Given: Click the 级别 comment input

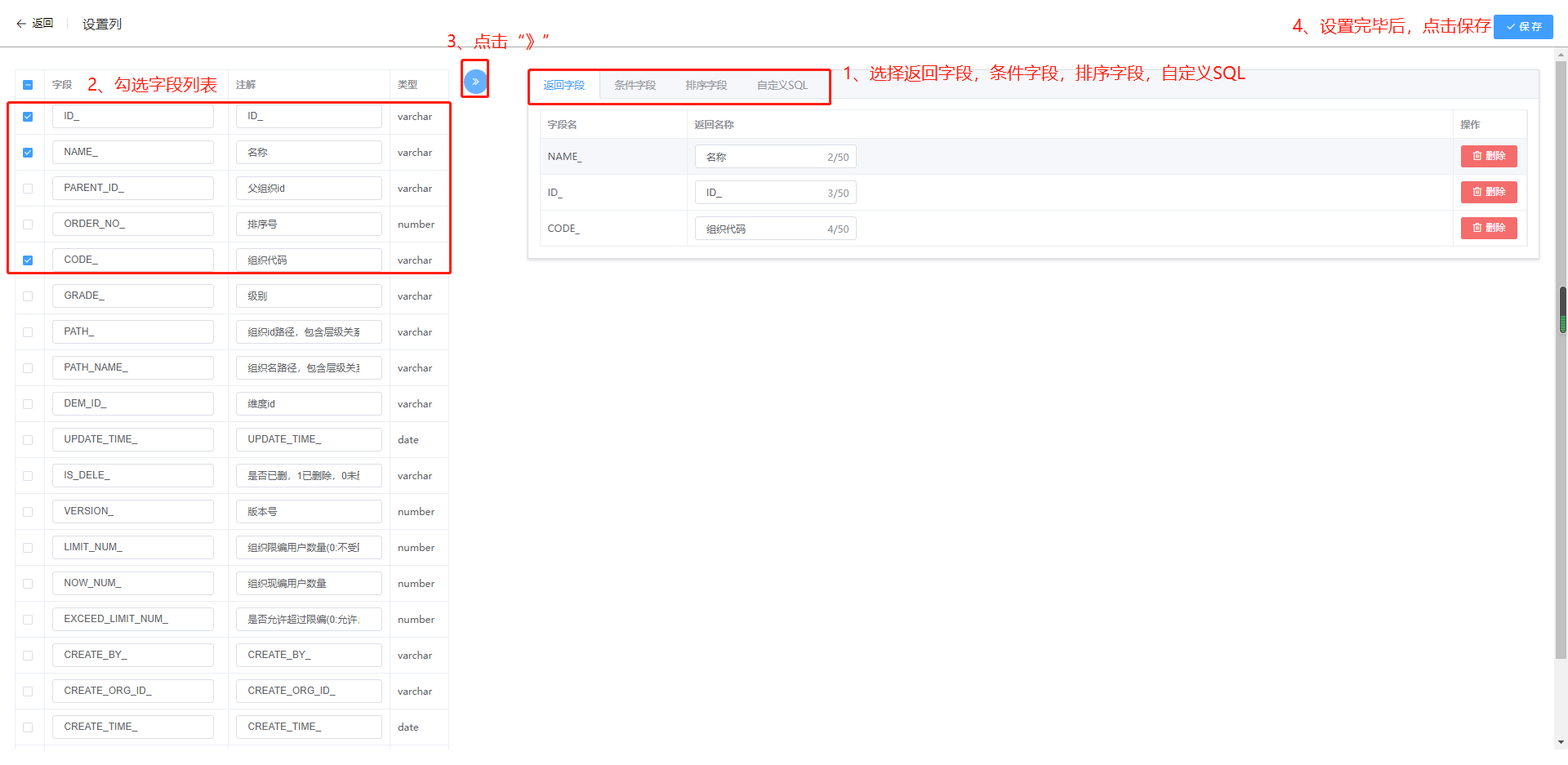Looking at the screenshot, I should click(x=309, y=296).
